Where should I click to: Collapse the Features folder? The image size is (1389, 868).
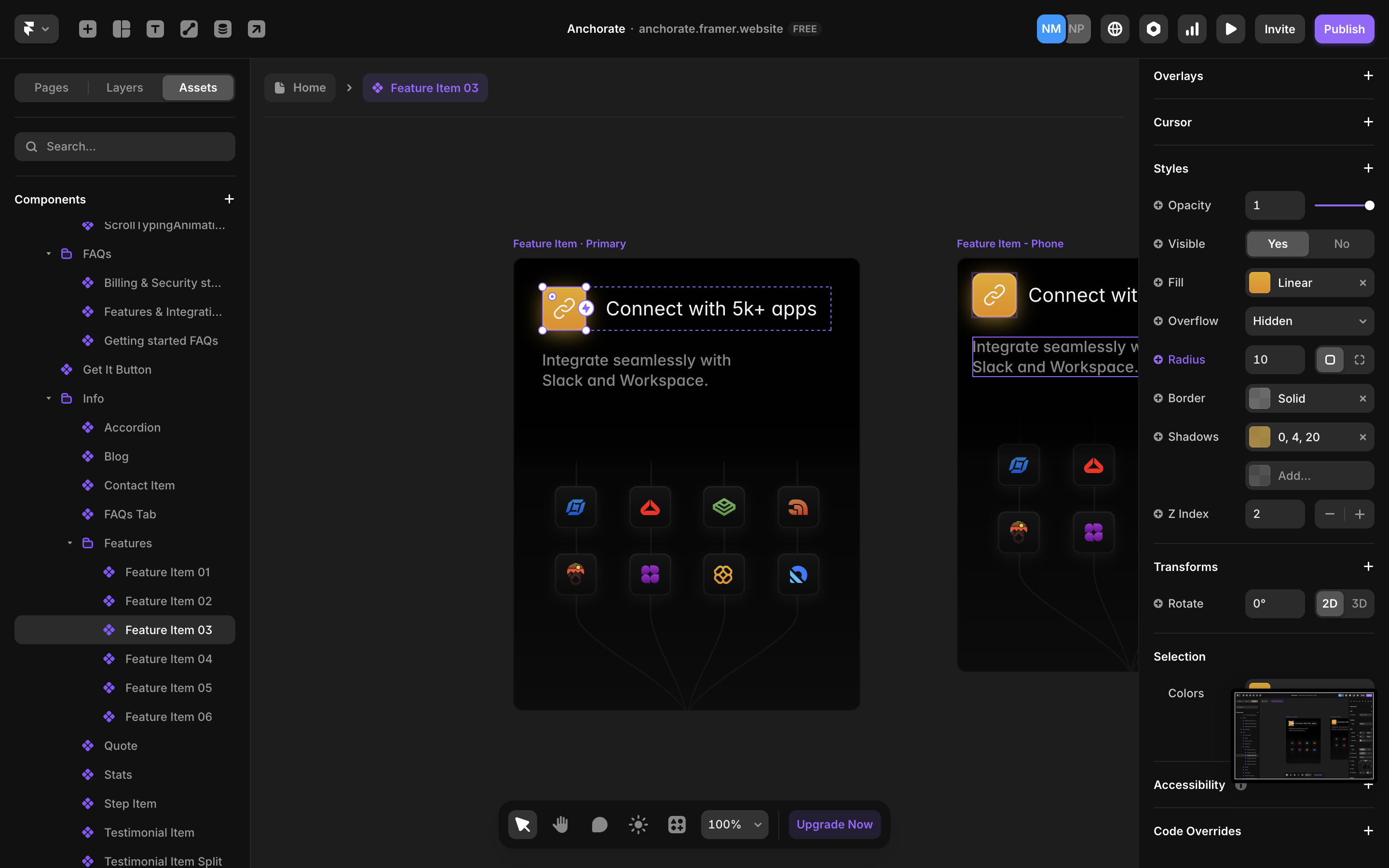pyautogui.click(x=70, y=543)
